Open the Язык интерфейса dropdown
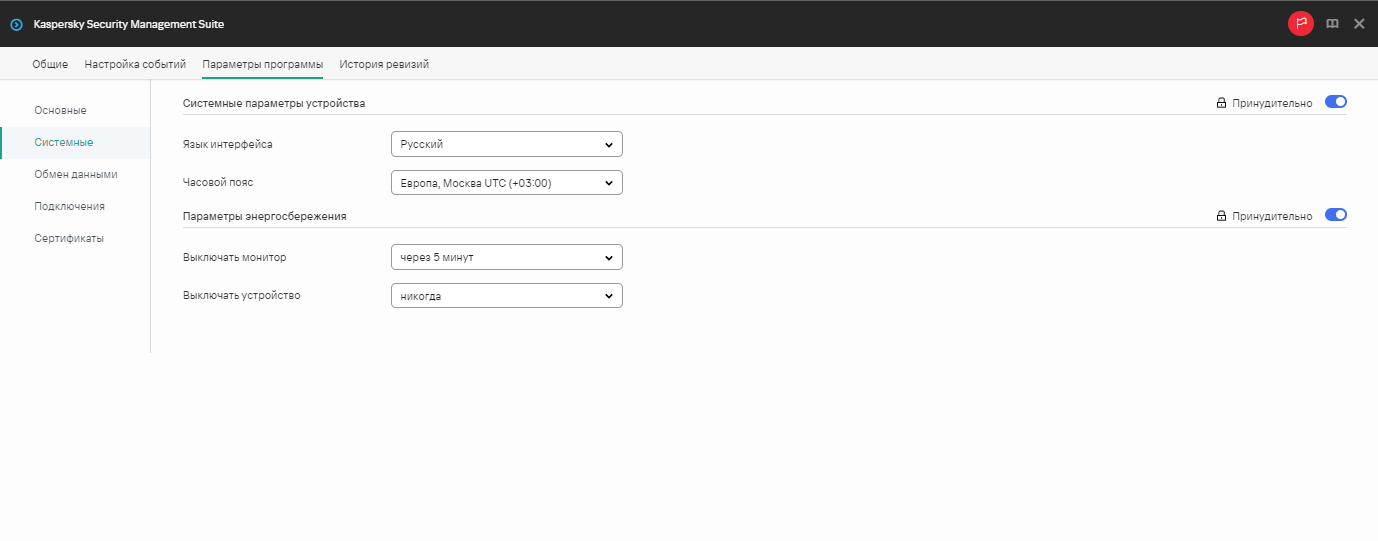The image size is (1378, 541). pyautogui.click(x=506, y=144)
